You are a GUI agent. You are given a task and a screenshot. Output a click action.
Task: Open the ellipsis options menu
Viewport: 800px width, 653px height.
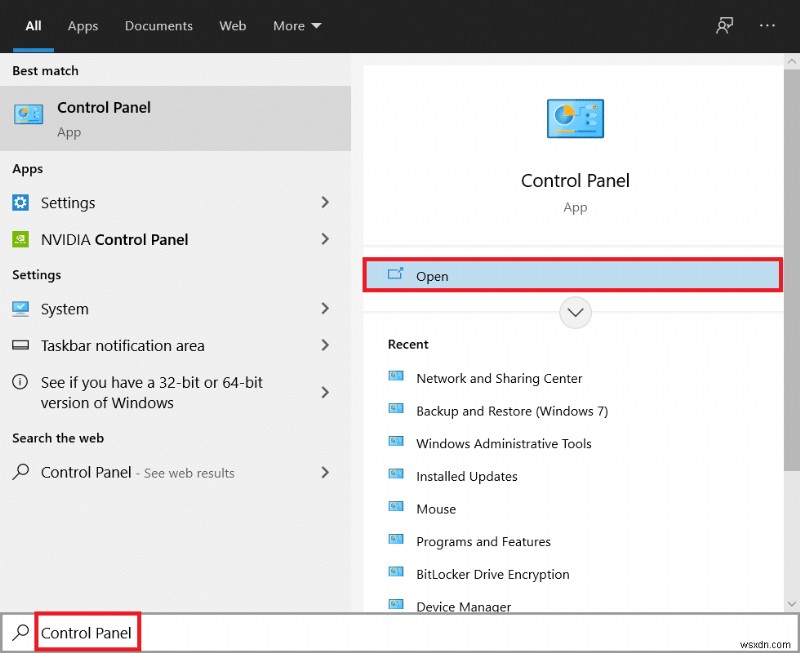tap(767, 25)
